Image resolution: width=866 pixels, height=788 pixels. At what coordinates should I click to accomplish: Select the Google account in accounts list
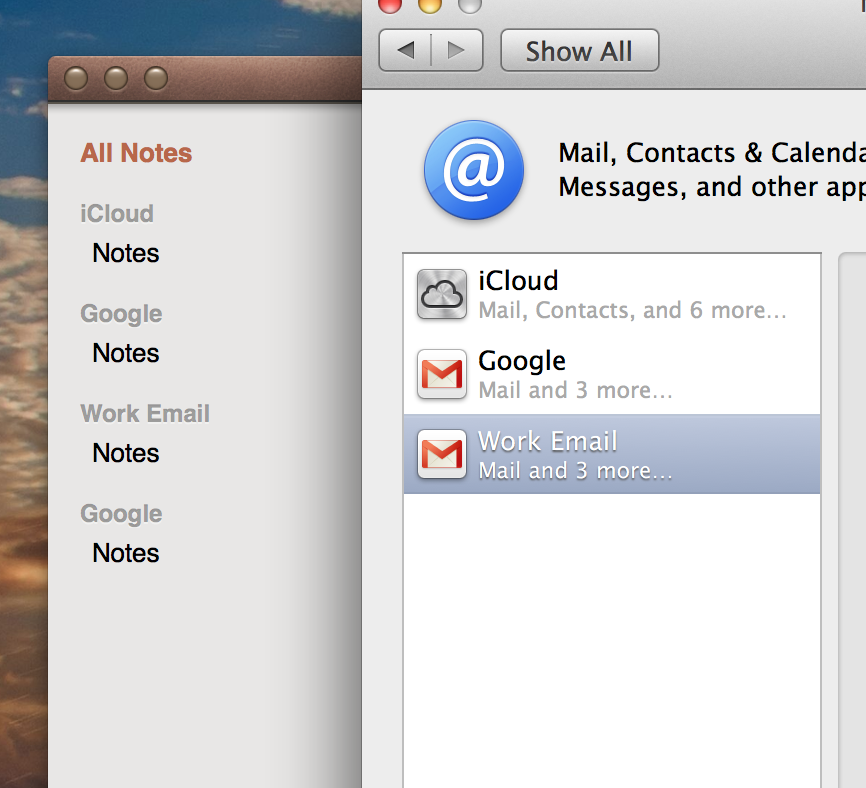tap(612, 374)
